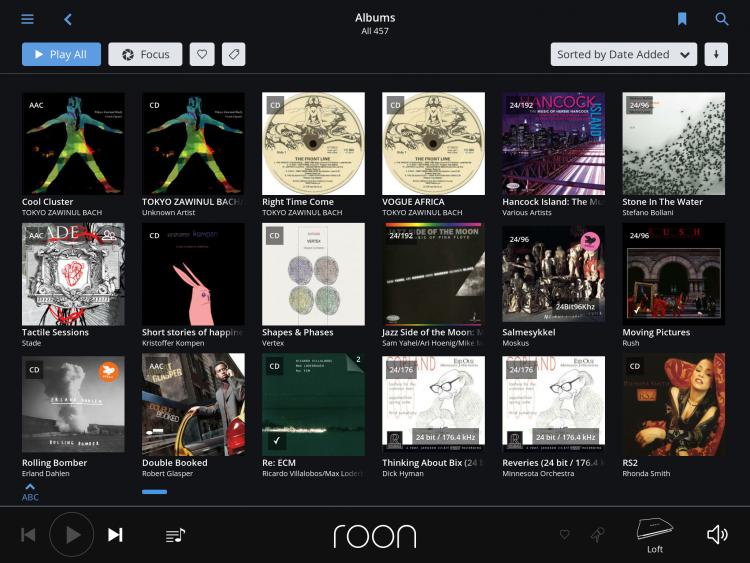Open the Shapes & Phases album cover
Image resolution: width=750 pixels, height=563 pixels.
click(x=313, y=274)
